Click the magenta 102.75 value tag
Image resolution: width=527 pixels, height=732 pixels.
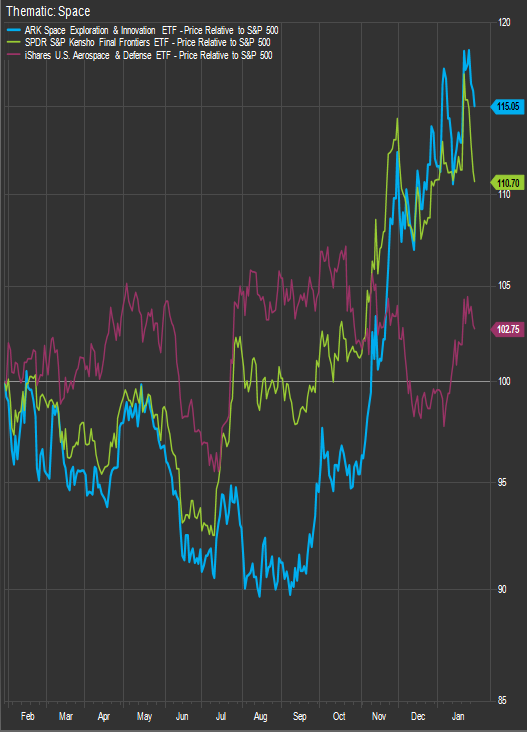coord(507,330)
